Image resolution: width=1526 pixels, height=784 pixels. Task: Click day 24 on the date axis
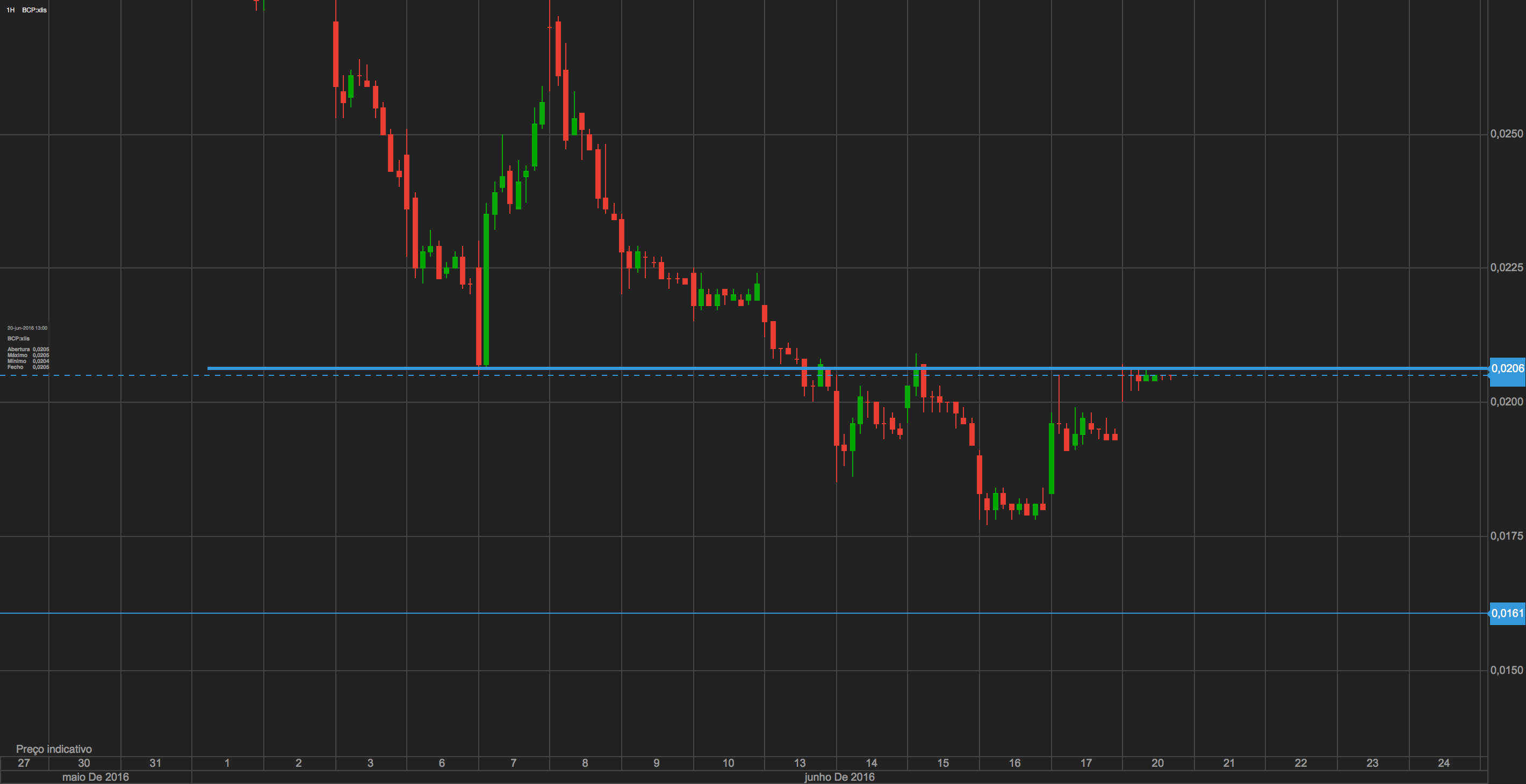1444,763
